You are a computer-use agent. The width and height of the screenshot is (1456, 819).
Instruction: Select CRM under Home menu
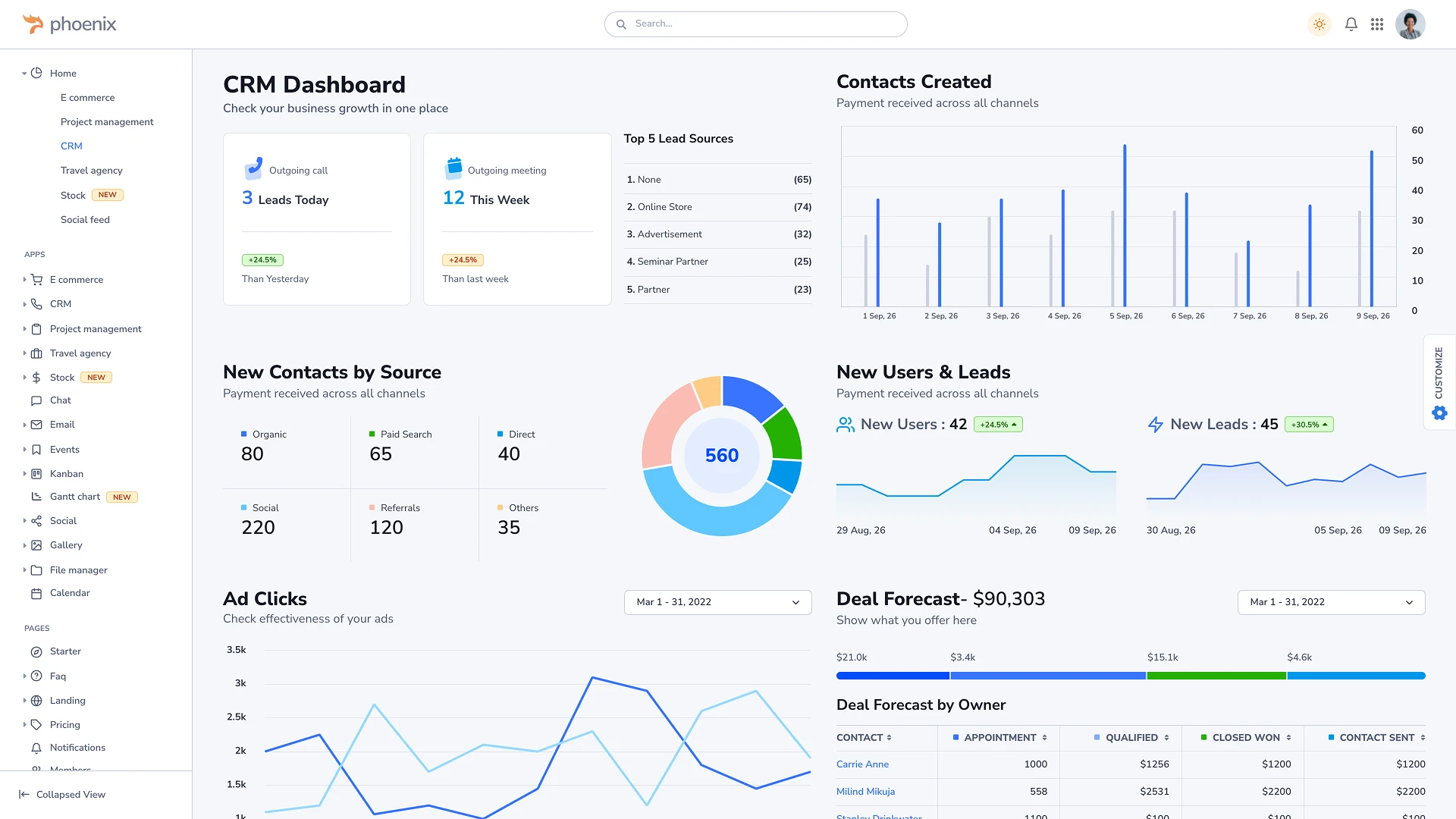(71, 146)
